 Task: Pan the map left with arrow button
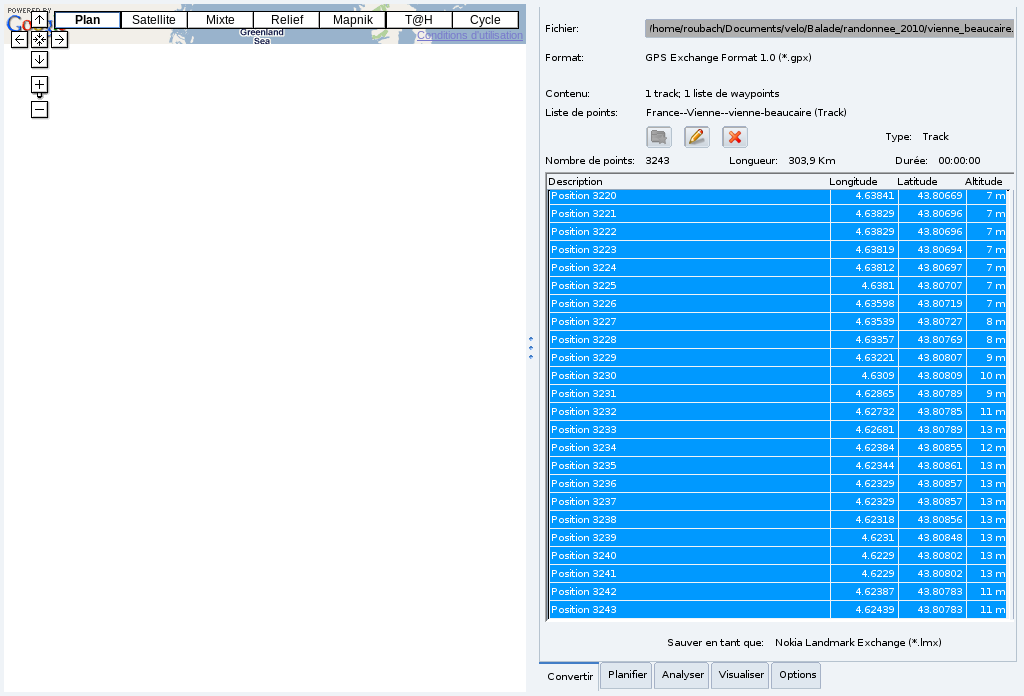coord(20,40)
